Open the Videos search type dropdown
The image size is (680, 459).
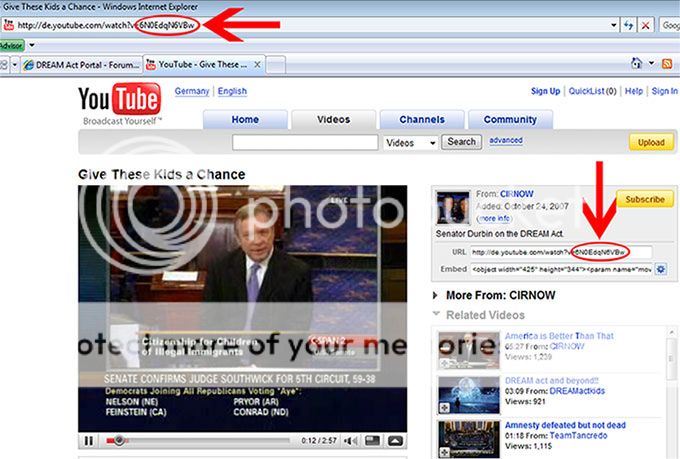click(410, 143)
